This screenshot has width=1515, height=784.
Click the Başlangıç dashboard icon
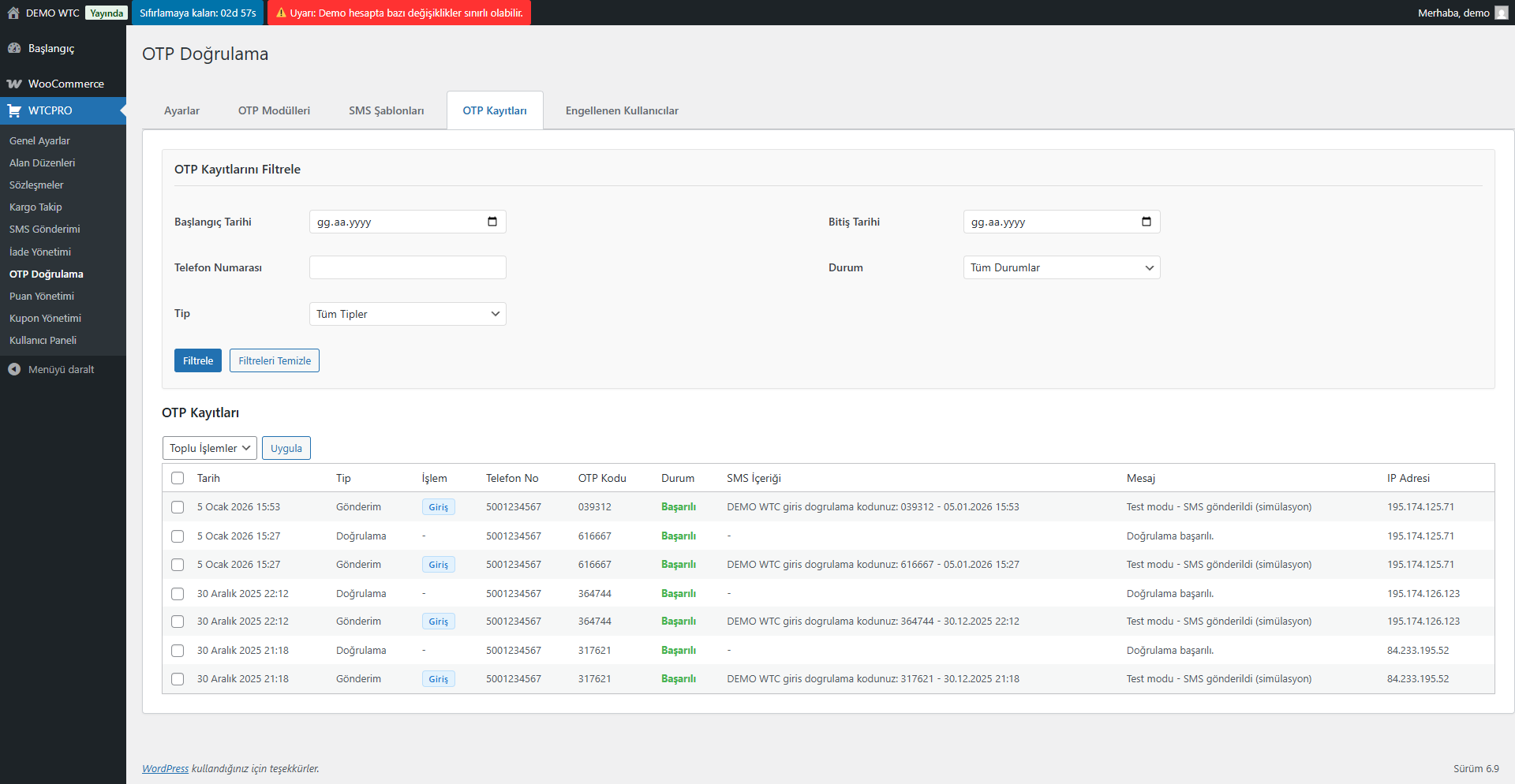click(14, 48)
